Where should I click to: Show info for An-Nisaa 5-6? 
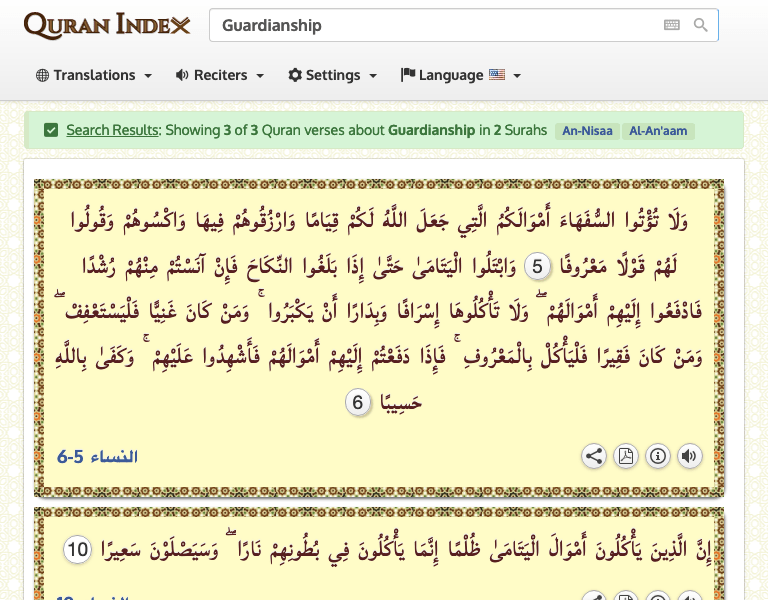coord(657,456)
